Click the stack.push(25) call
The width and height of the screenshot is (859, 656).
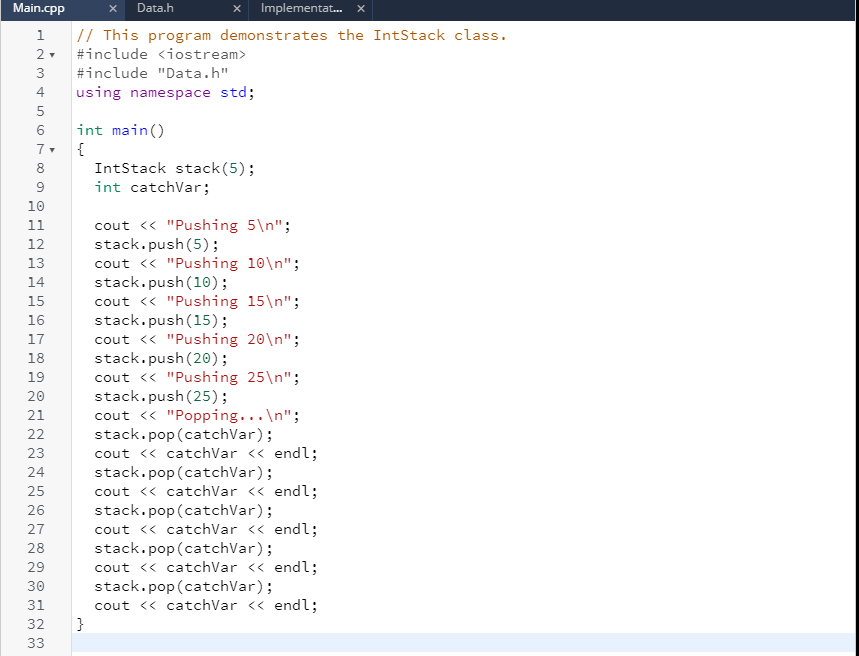click(x=160, y=396)
